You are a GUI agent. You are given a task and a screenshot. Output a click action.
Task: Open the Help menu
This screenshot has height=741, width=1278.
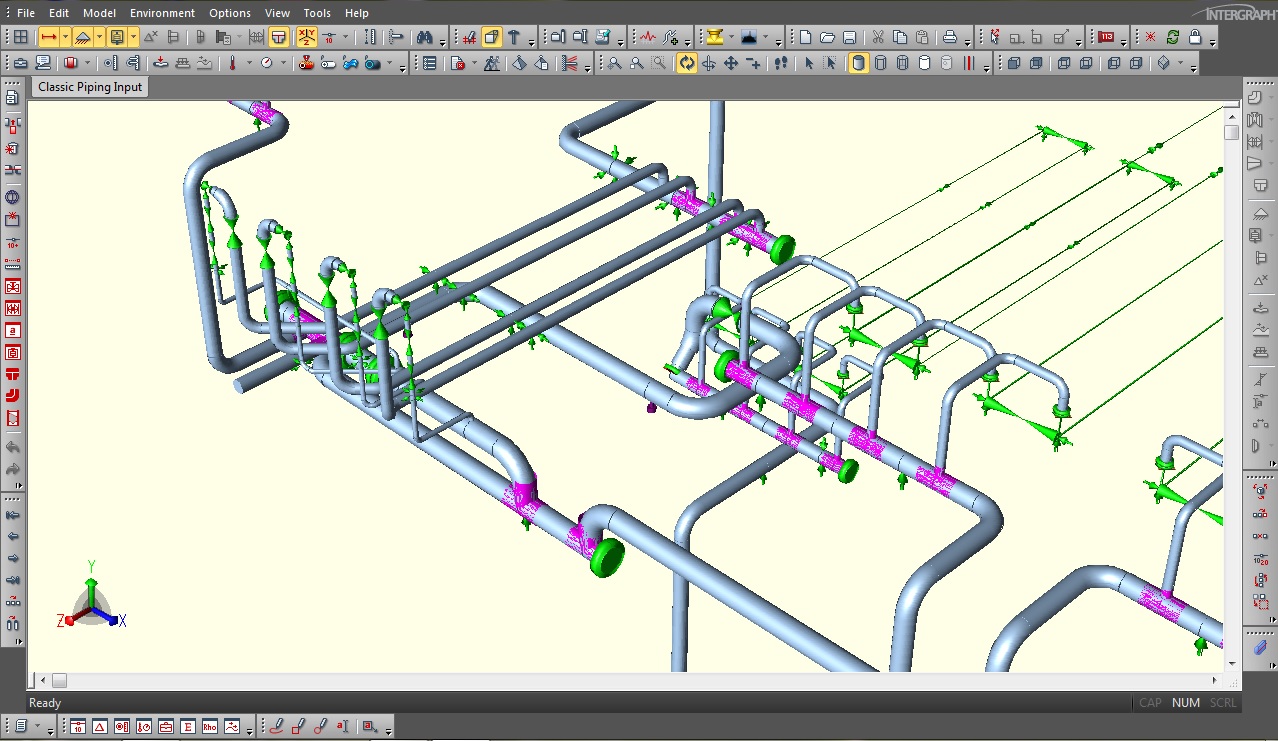coord(356,13)
